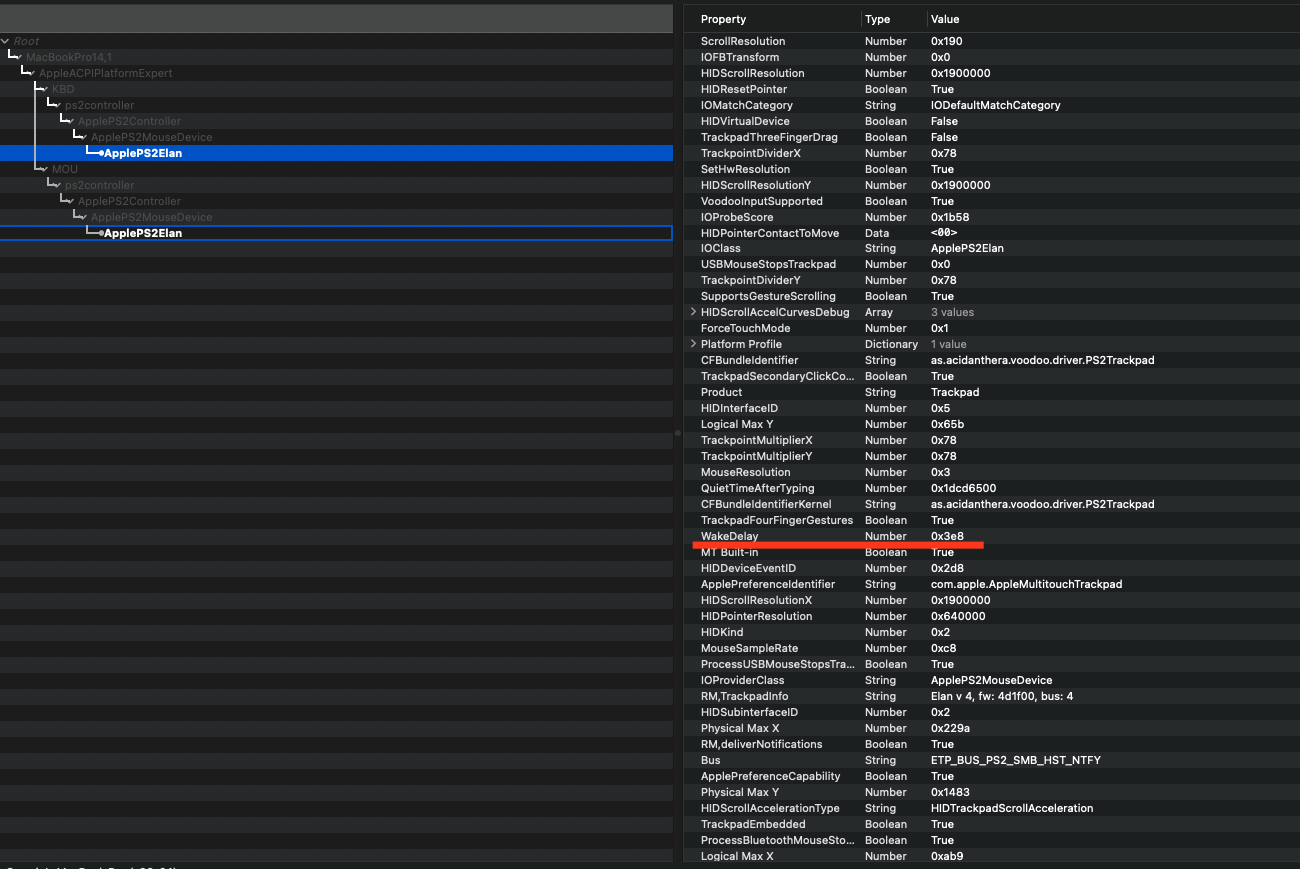Image resolution: width=1300 pixels, height=869 pixels.
Task: Sort properties by the Type column header
Action: 876,19
